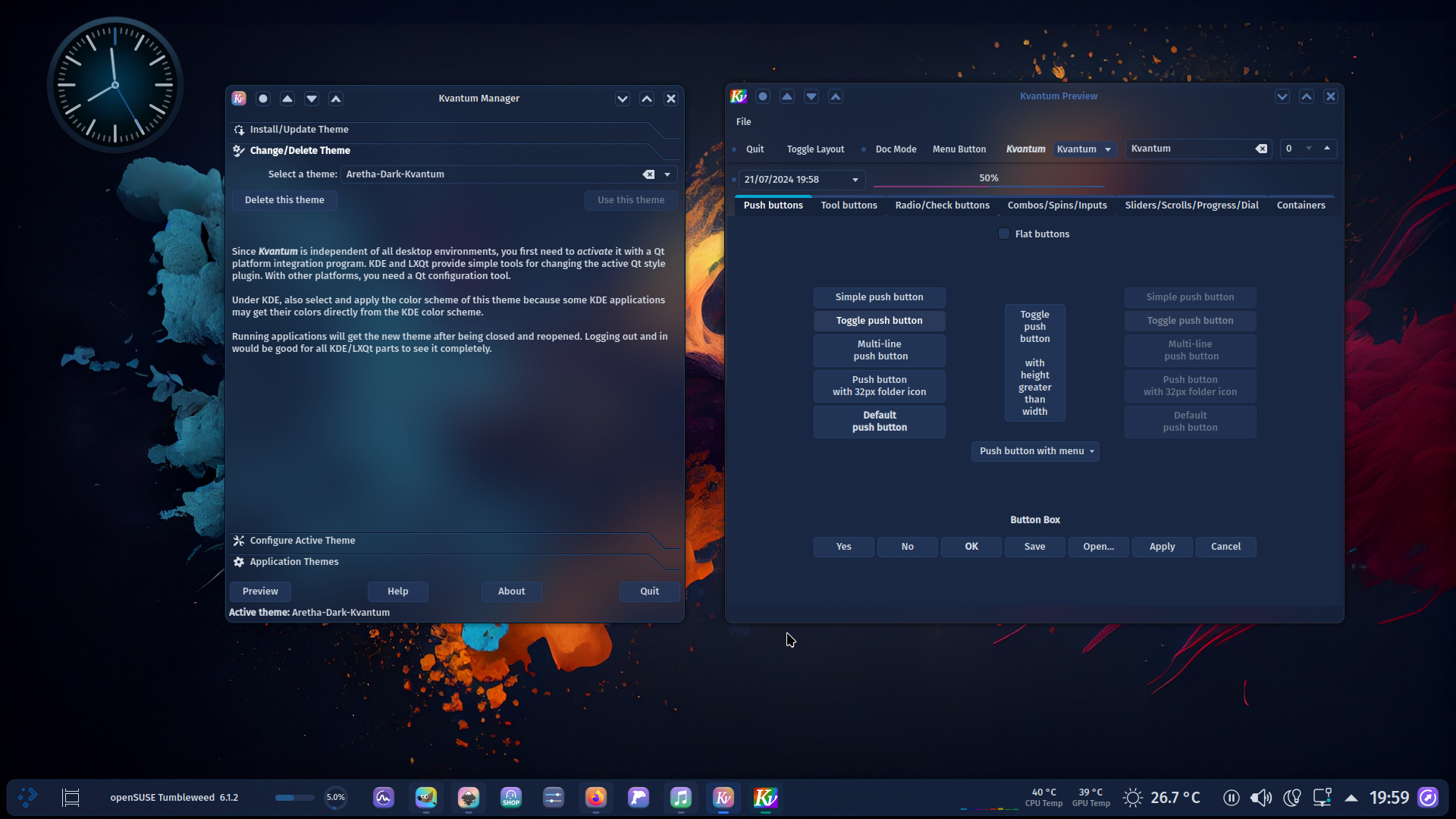Increase the spin box value with up arrow
The image size is (1456, 819).
tap(1327, 149)
